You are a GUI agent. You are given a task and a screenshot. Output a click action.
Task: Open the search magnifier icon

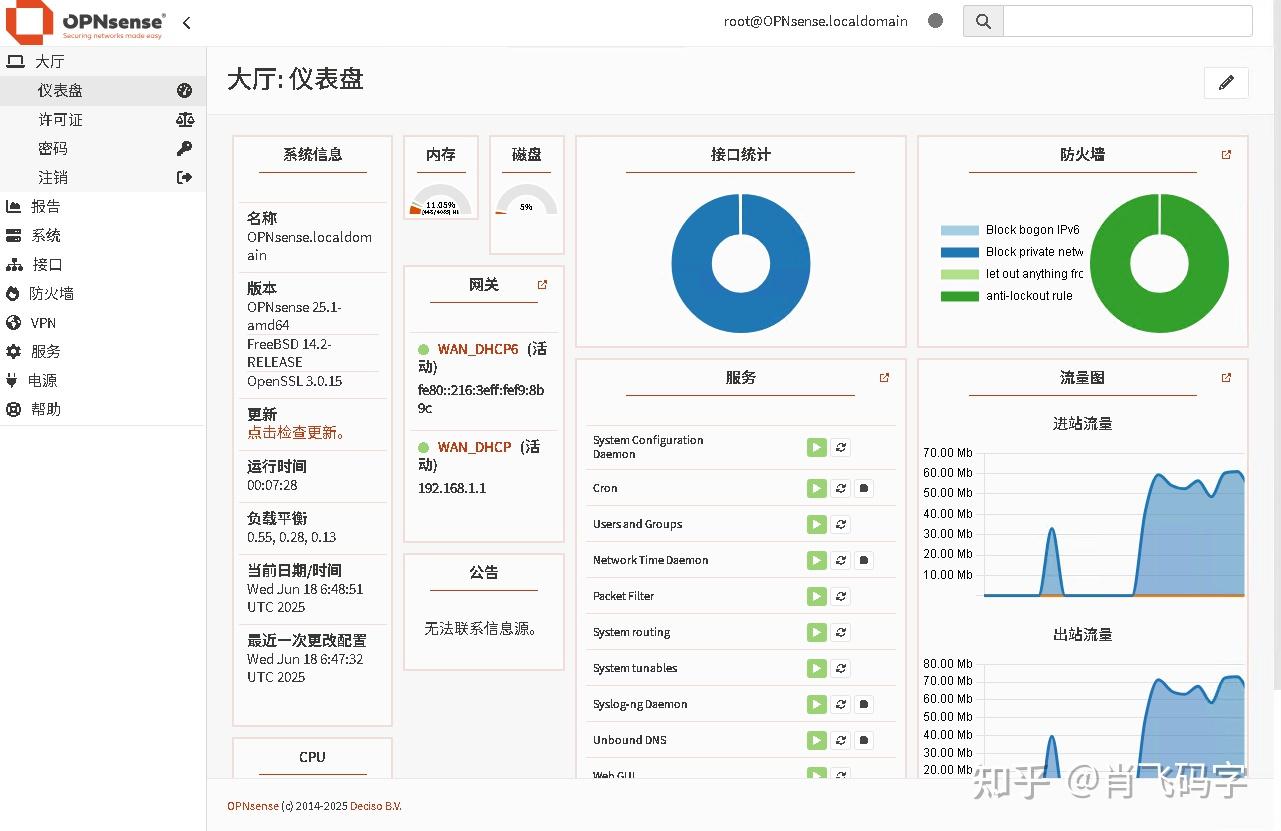point(981,20)
